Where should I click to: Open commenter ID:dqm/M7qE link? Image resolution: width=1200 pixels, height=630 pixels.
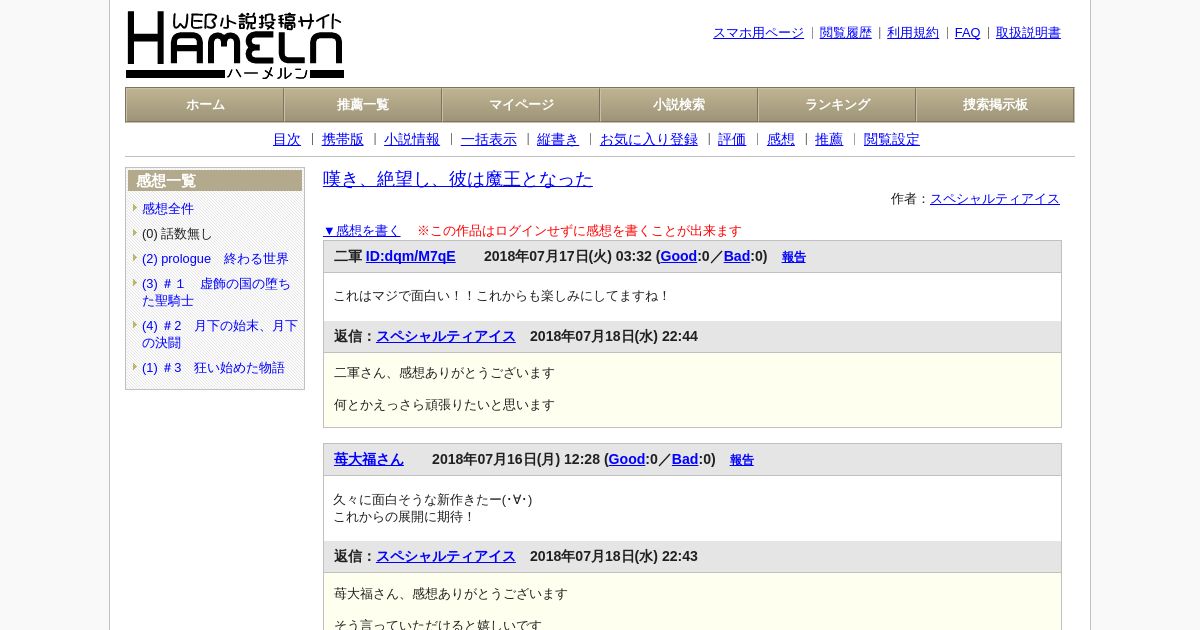[410, 257]
